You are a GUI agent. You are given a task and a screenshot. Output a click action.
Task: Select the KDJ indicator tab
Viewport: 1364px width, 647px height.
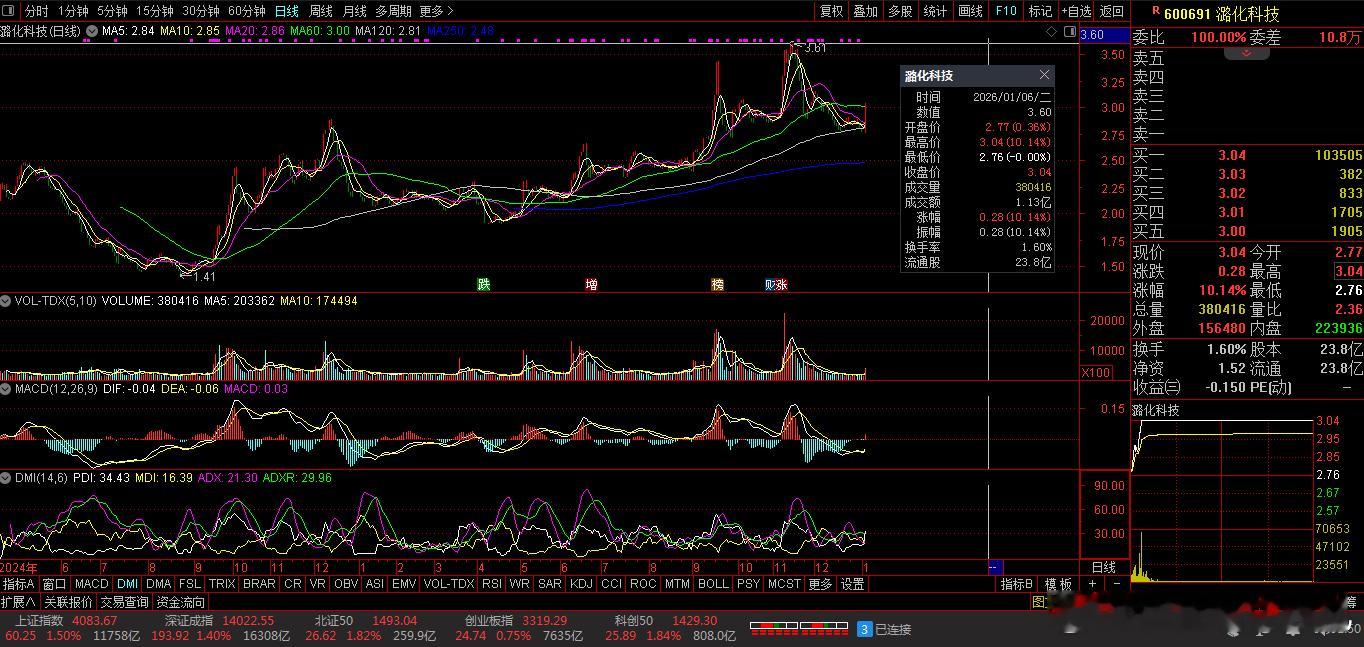(x=580, y=584)
